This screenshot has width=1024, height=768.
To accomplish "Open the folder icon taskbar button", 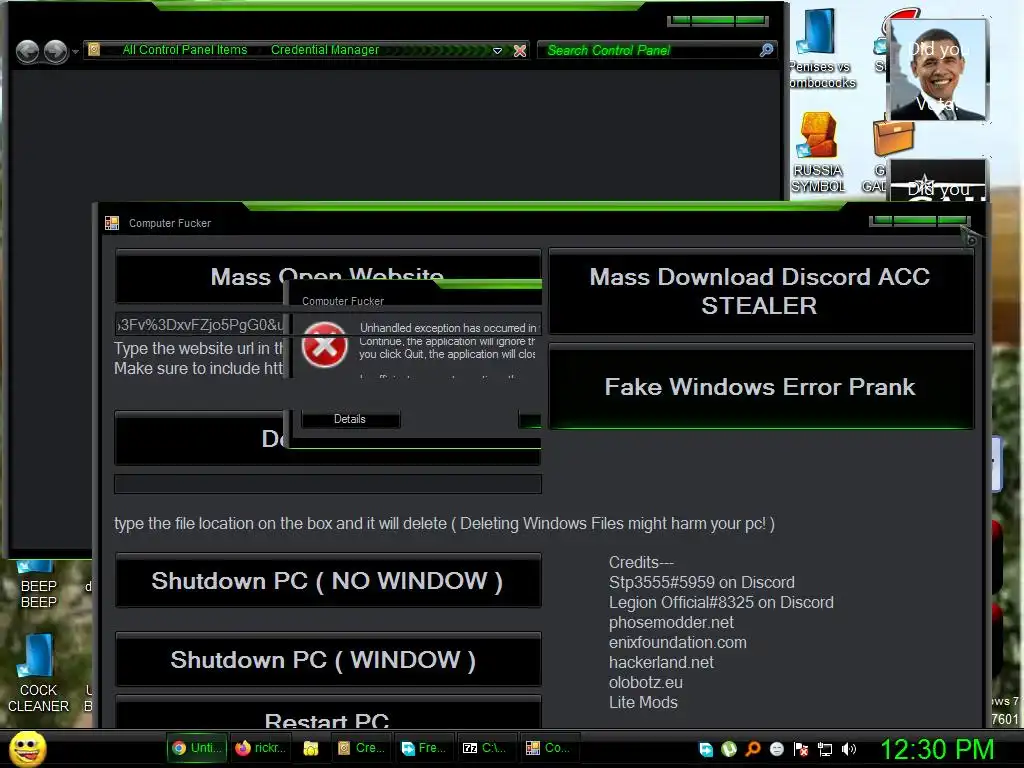I will pos(311,748).
